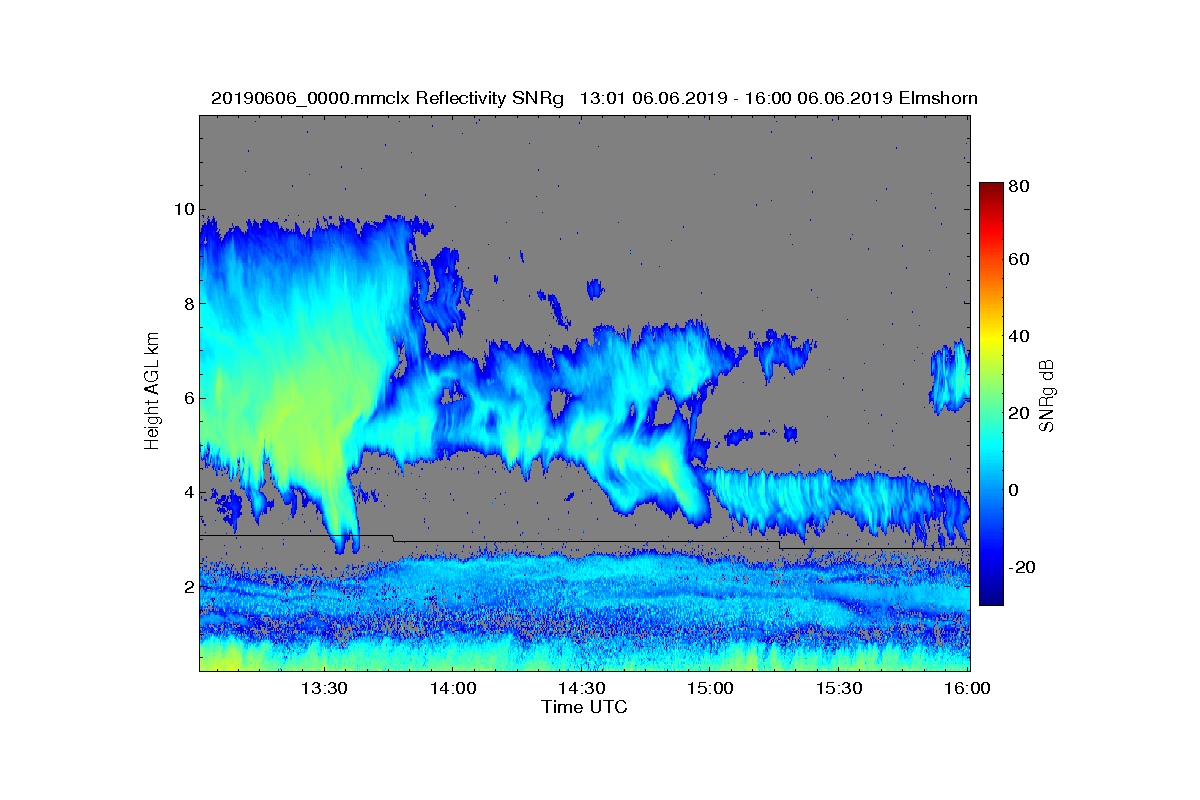Click the 15:30 time tick label
The height and width of the screenshot is (800, 1200).
click(840, 688)
